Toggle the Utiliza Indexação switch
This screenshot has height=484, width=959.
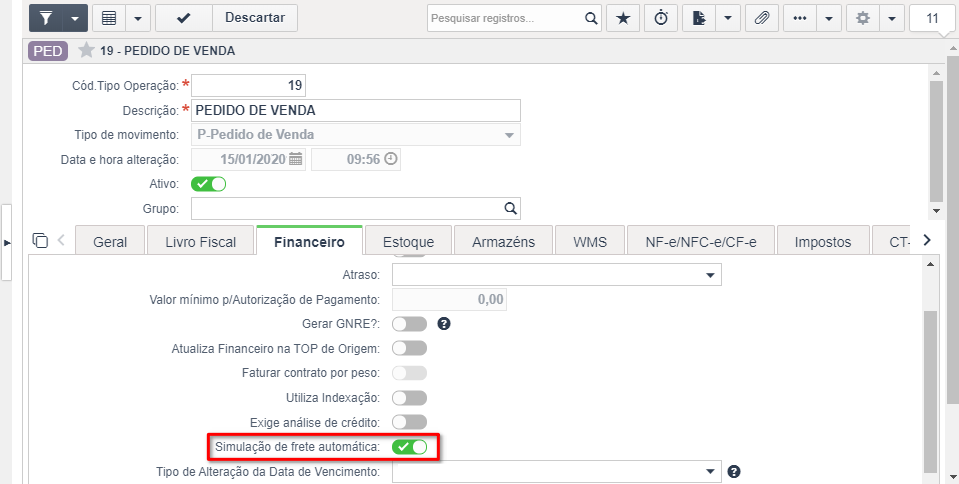(409, 398)
